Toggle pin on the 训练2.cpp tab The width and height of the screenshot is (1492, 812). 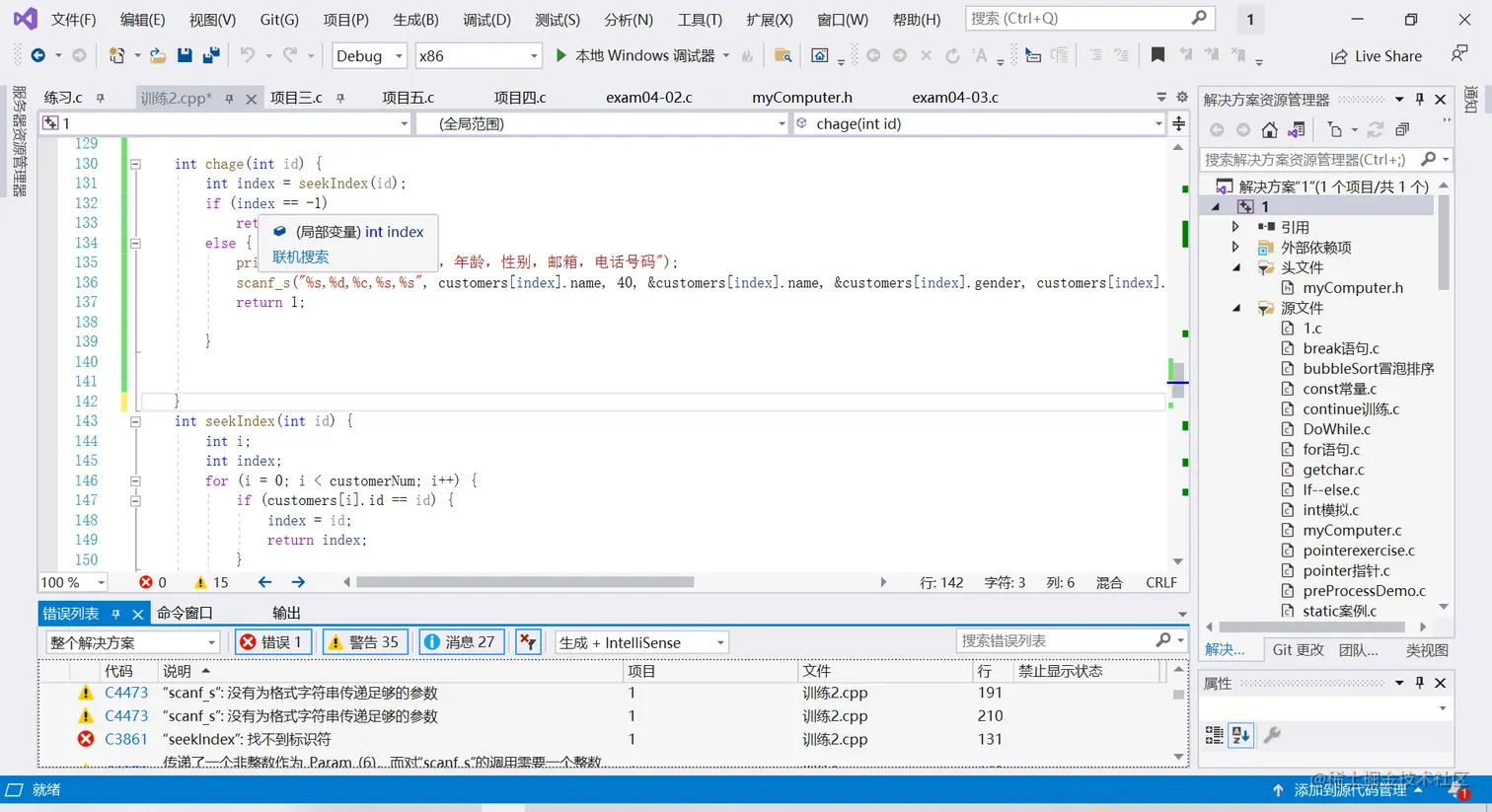[x=229, y=98]
